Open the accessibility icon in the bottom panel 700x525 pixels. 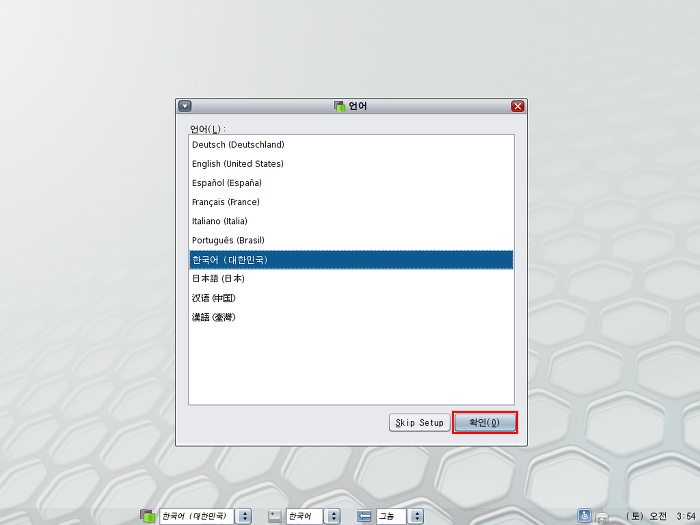coord(584,516)
